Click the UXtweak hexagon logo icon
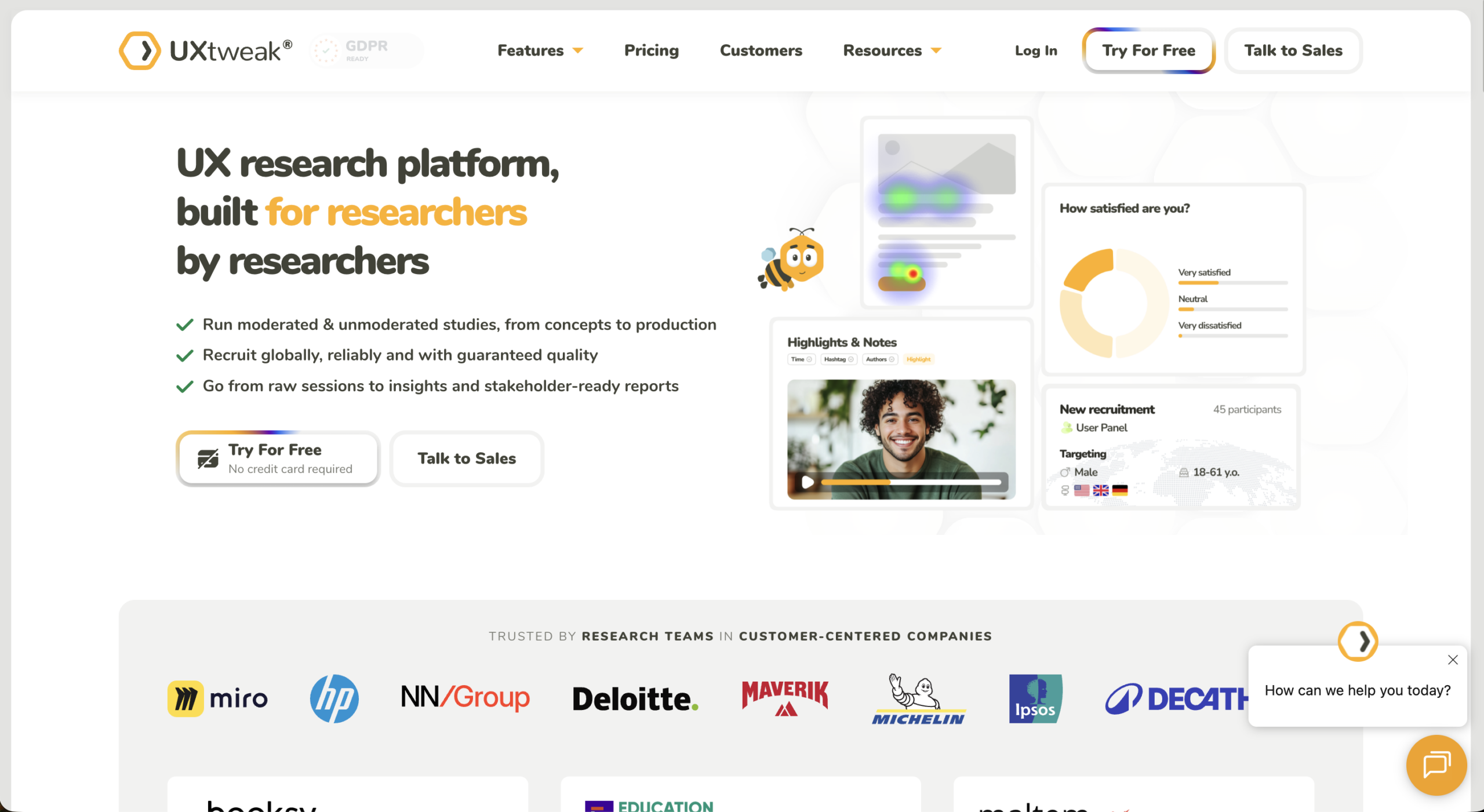Image resolution: width=1484 pixels, height=812 pixels. (x=140, y=50)
